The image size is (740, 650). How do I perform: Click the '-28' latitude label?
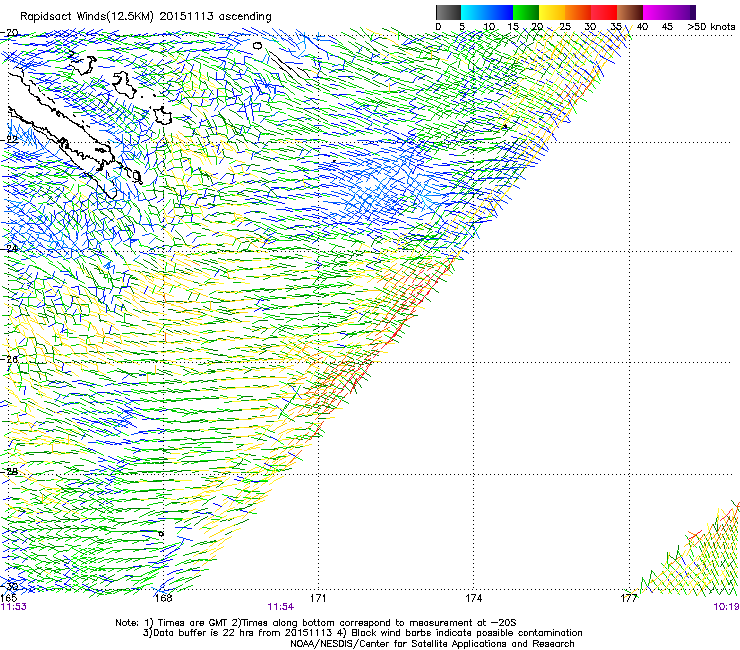click(9, 472)
